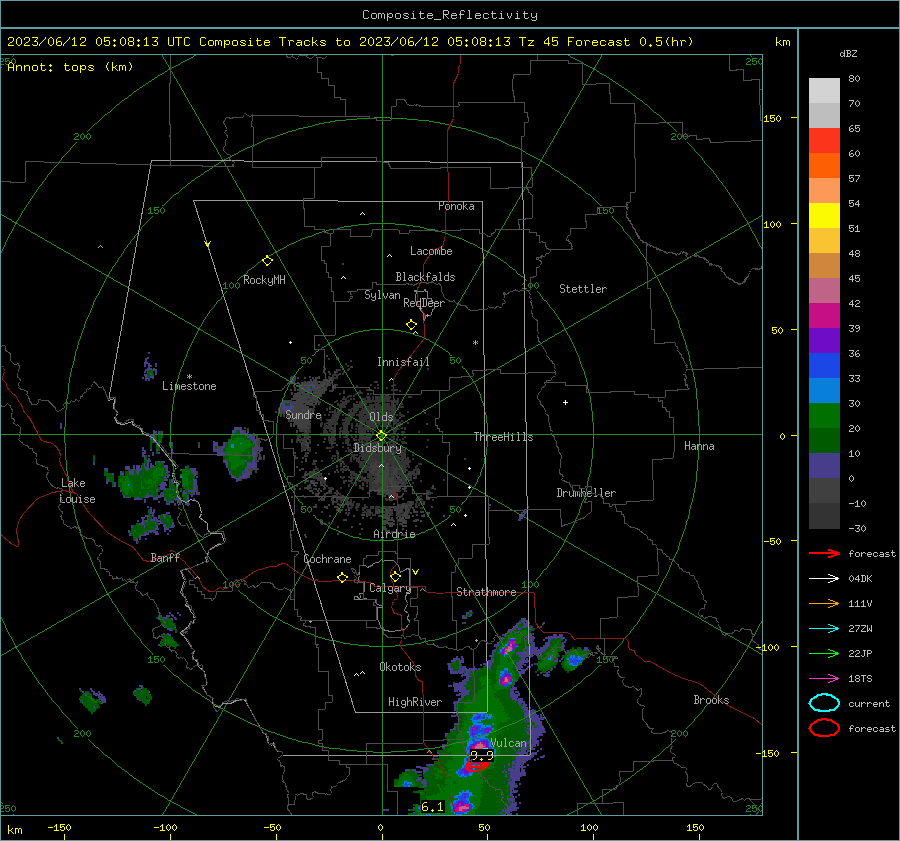Click the yellow diamond marker below RedDeer
The width and height of the screenshot is (900, 841).
click(x=411, y=325)
